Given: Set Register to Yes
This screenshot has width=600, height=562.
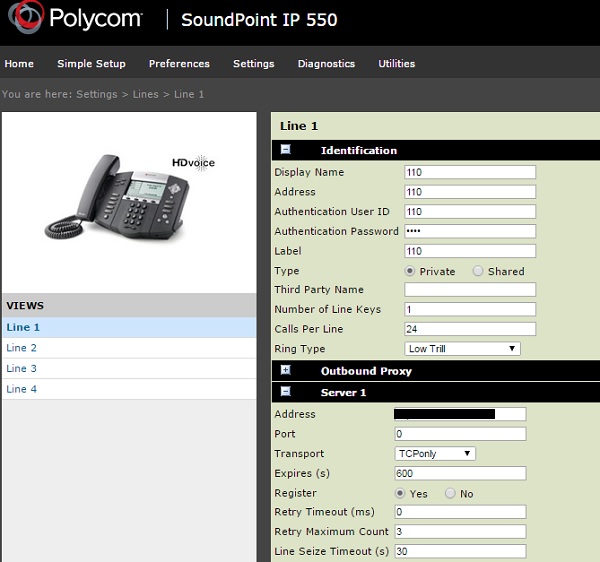Looking at the screenshot, I should coord(400,493).
